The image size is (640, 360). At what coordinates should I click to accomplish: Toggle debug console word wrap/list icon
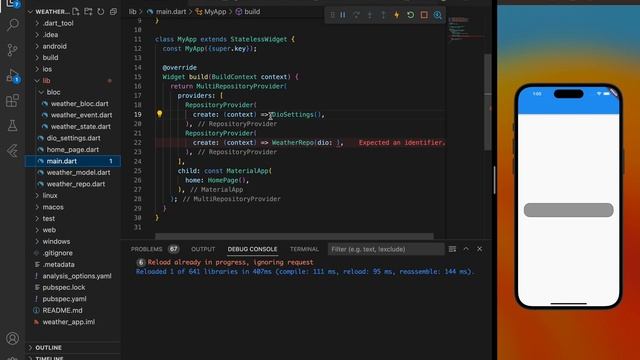[452, 249]
